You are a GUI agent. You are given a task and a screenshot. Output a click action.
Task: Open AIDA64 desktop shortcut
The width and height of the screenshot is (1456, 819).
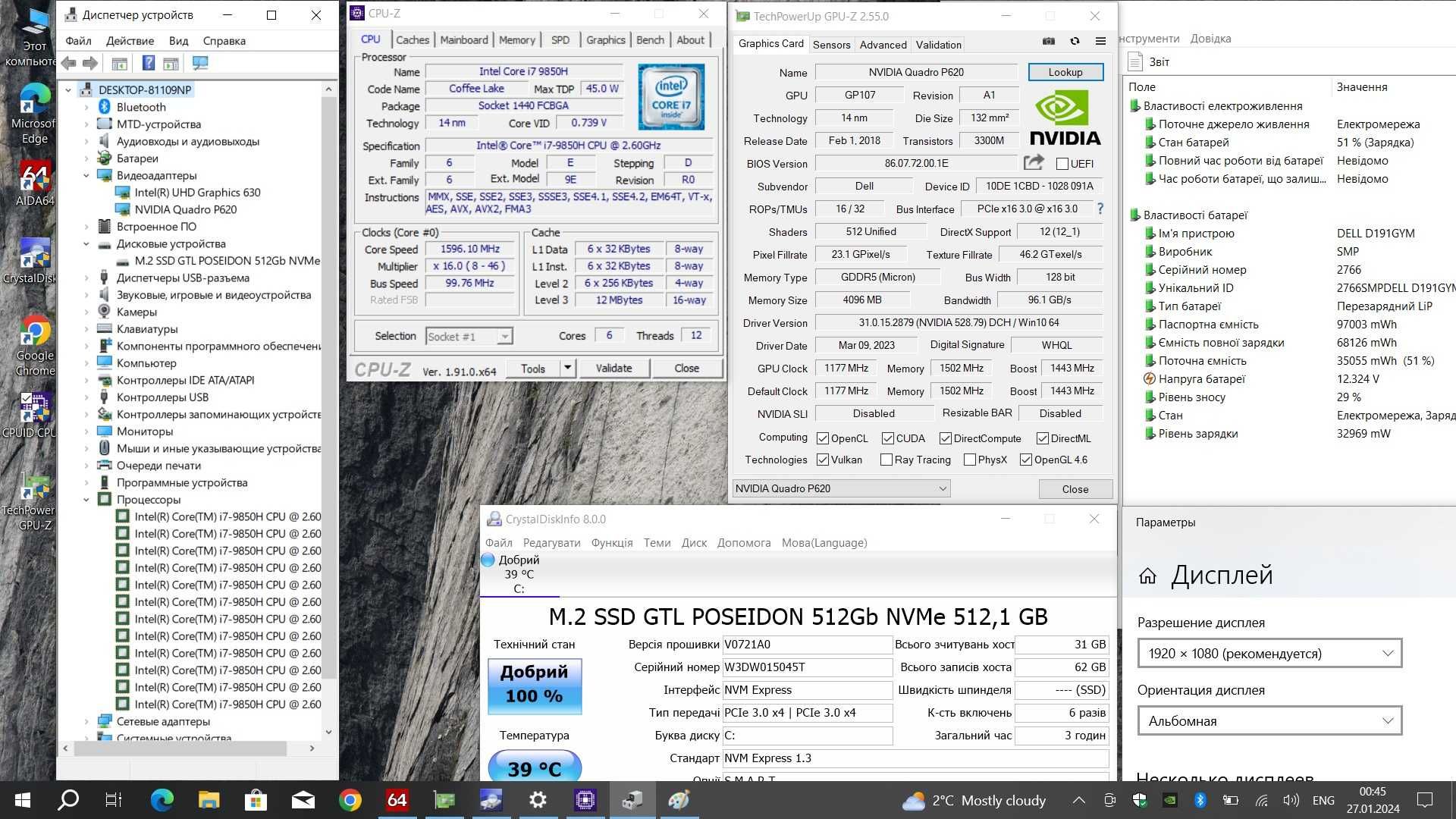point(35,184)
